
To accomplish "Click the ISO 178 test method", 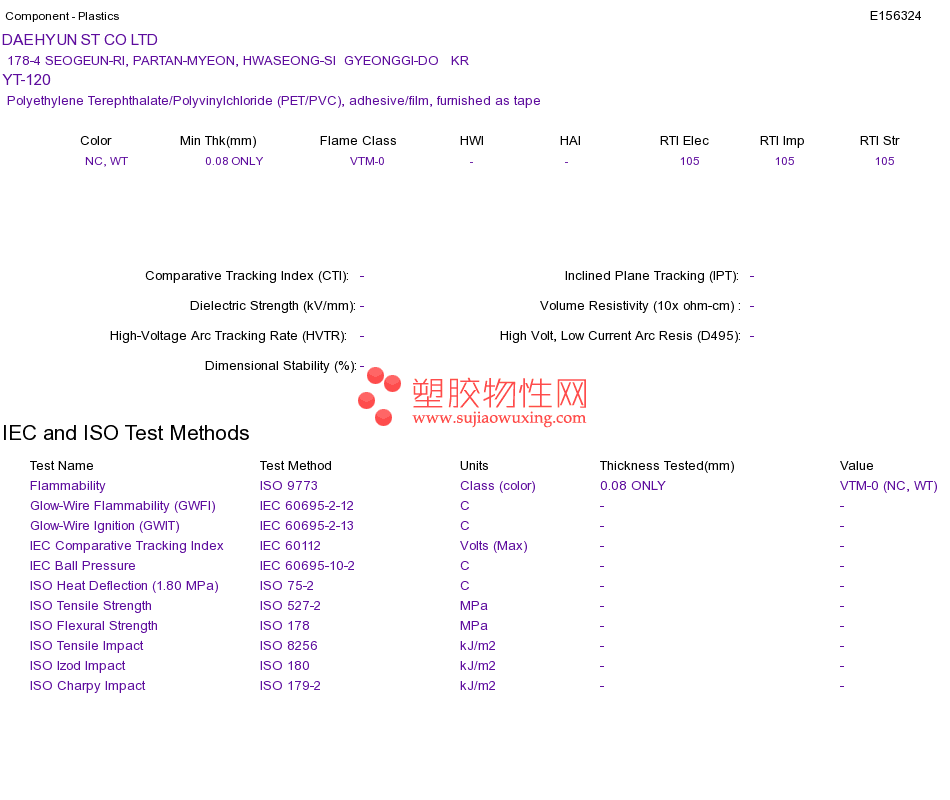I will (x=284, y=625).
